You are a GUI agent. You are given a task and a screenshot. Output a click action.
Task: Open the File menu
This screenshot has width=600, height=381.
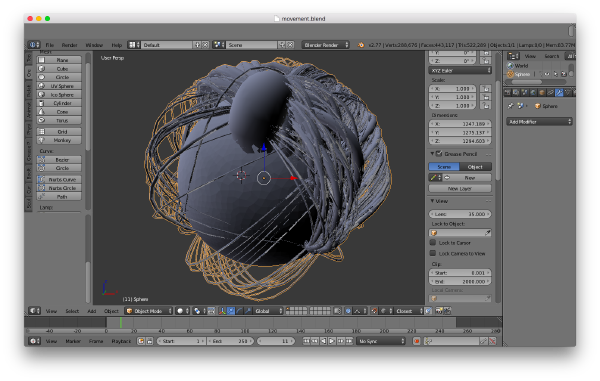50,45
